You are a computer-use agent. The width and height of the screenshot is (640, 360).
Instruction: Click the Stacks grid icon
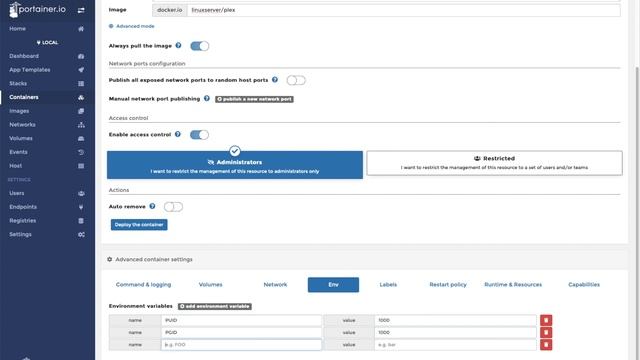pyautogui.click(x=81, y=84)
